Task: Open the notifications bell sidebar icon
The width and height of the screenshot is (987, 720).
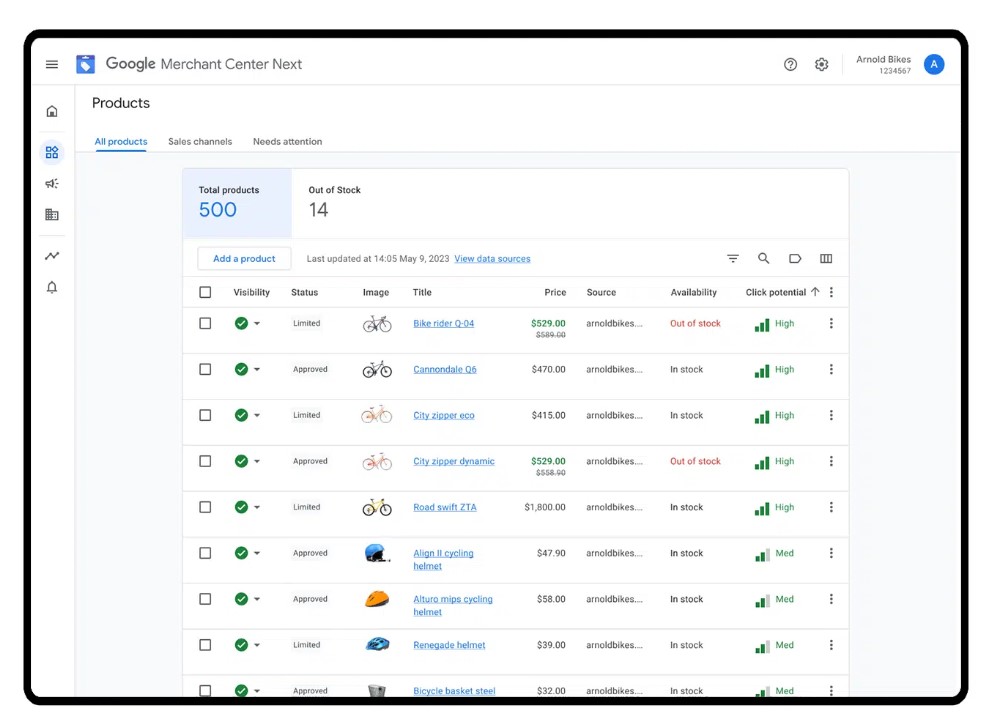Action: coord(52,288)
